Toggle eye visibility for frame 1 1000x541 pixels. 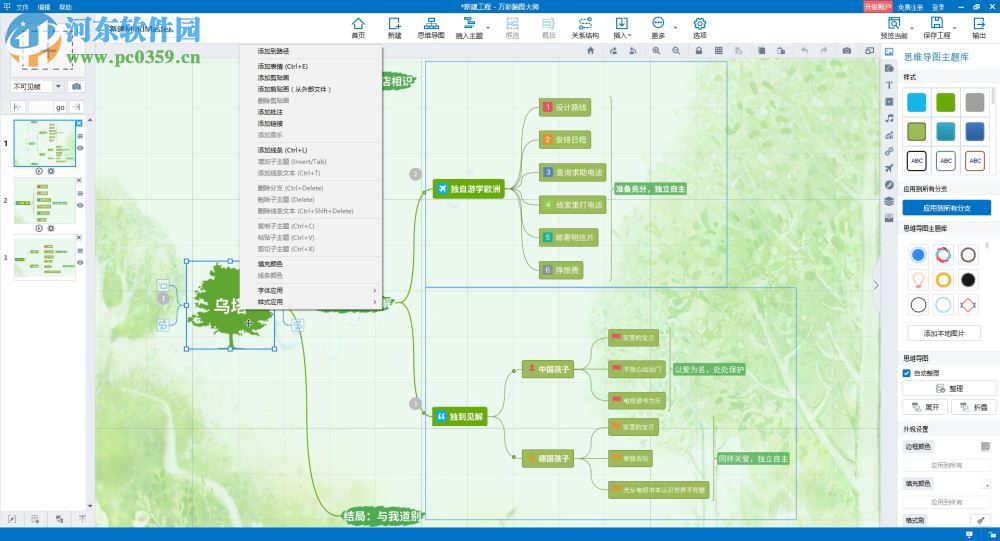80,148
